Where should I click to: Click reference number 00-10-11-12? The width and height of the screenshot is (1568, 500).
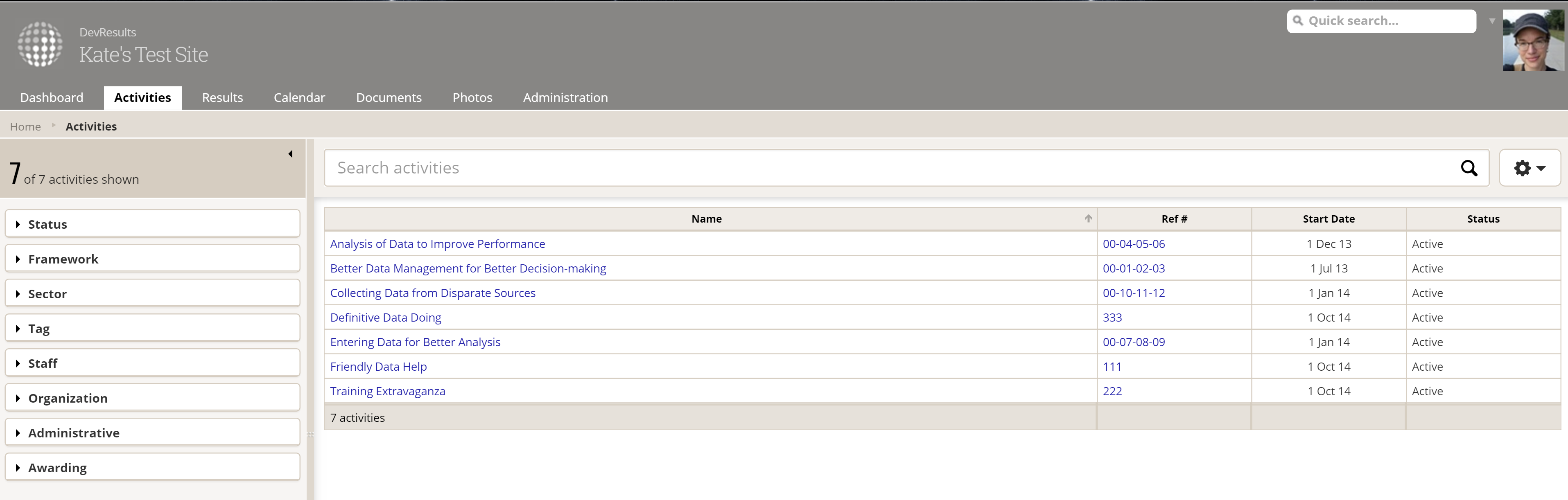tap(1134, 293)
